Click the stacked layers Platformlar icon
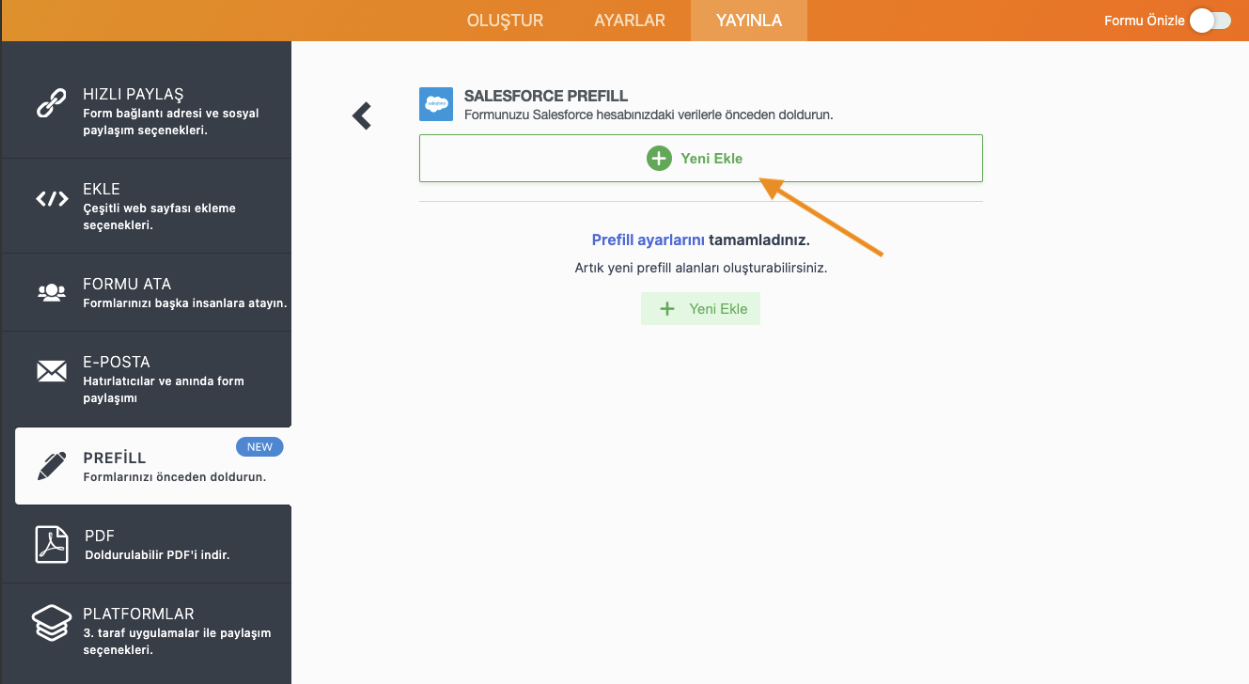 (52, 623)
